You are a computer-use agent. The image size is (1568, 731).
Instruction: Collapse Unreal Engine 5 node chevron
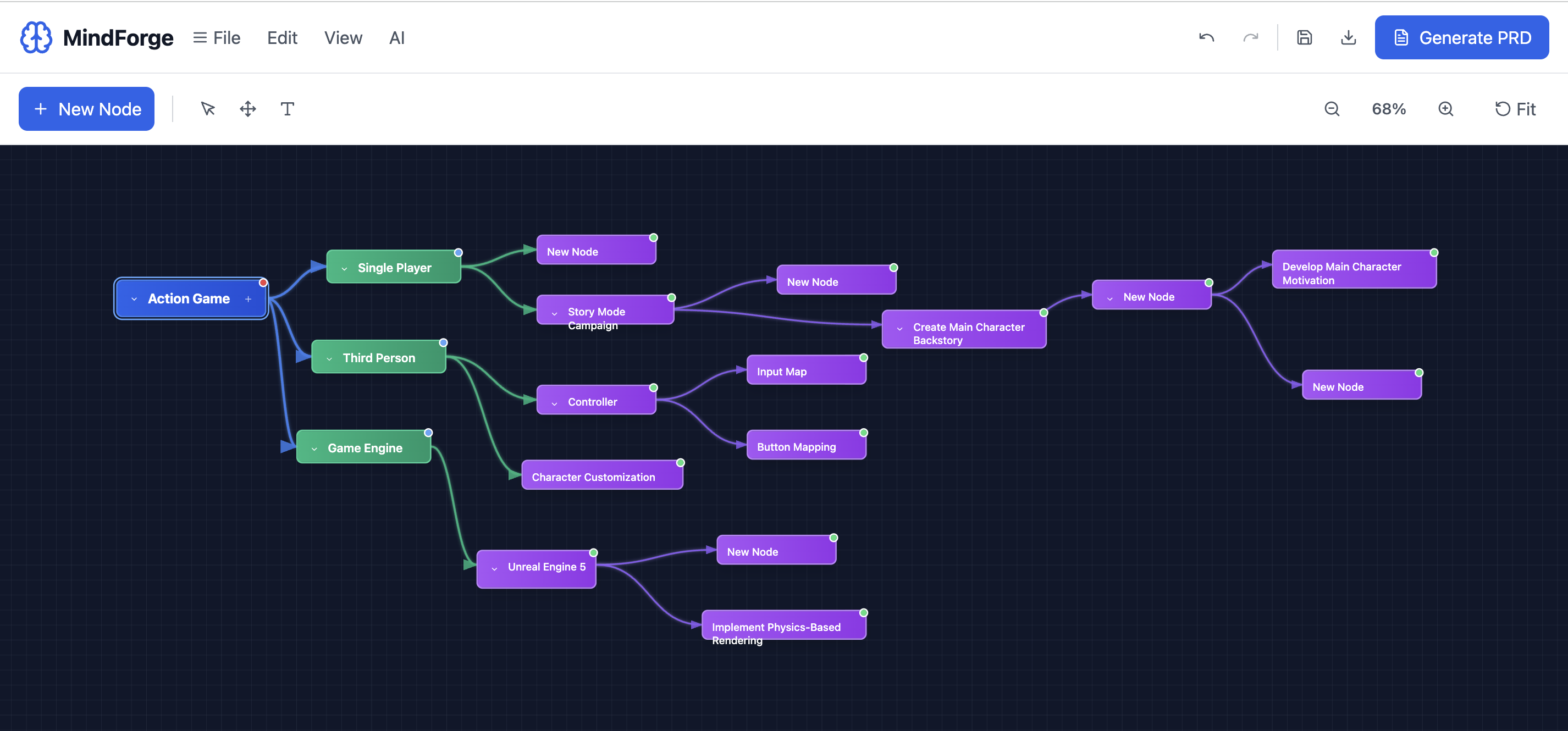pyautogui.click(x=494, y=568)
